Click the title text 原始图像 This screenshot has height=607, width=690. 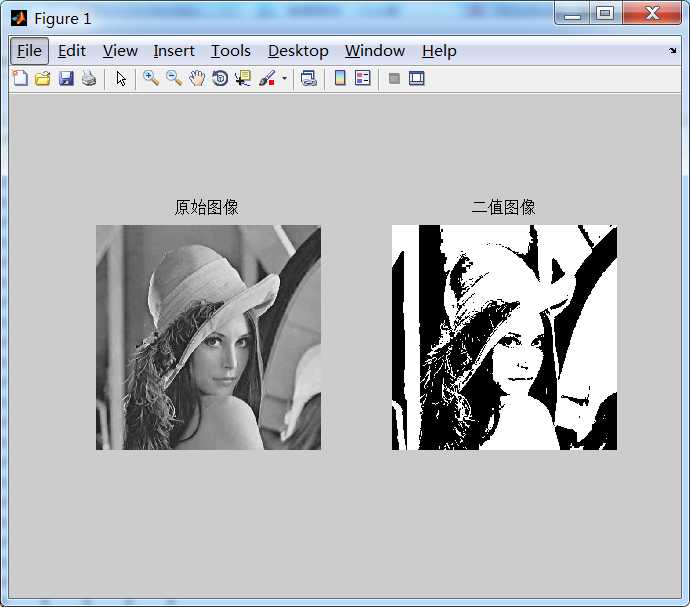click(x=206, y=207)
